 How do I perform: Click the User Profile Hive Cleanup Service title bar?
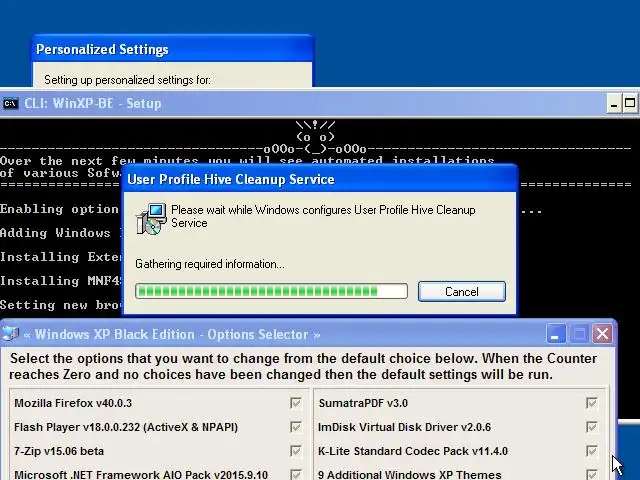tap(320, 179)
